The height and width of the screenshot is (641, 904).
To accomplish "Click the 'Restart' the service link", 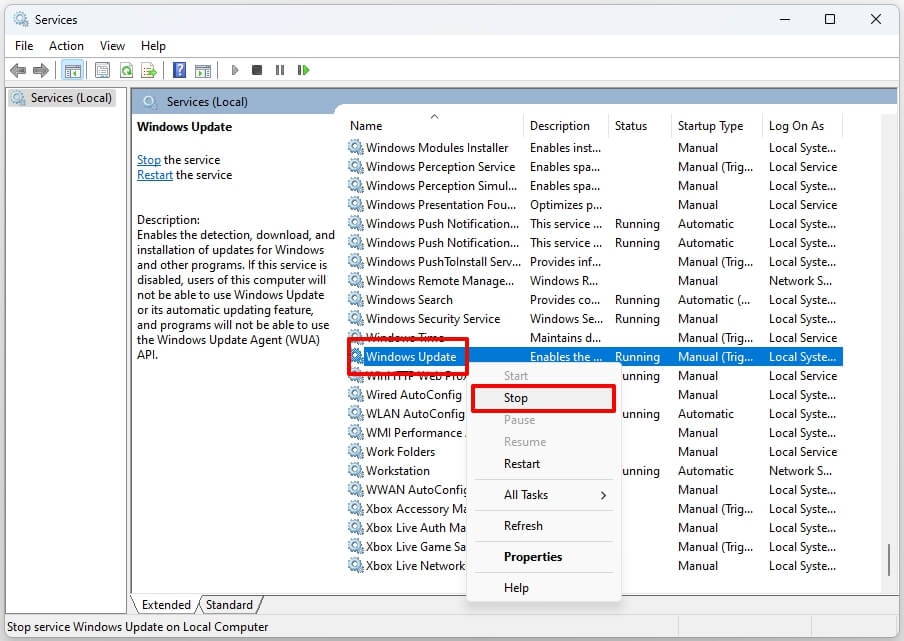I will [155, 175].
